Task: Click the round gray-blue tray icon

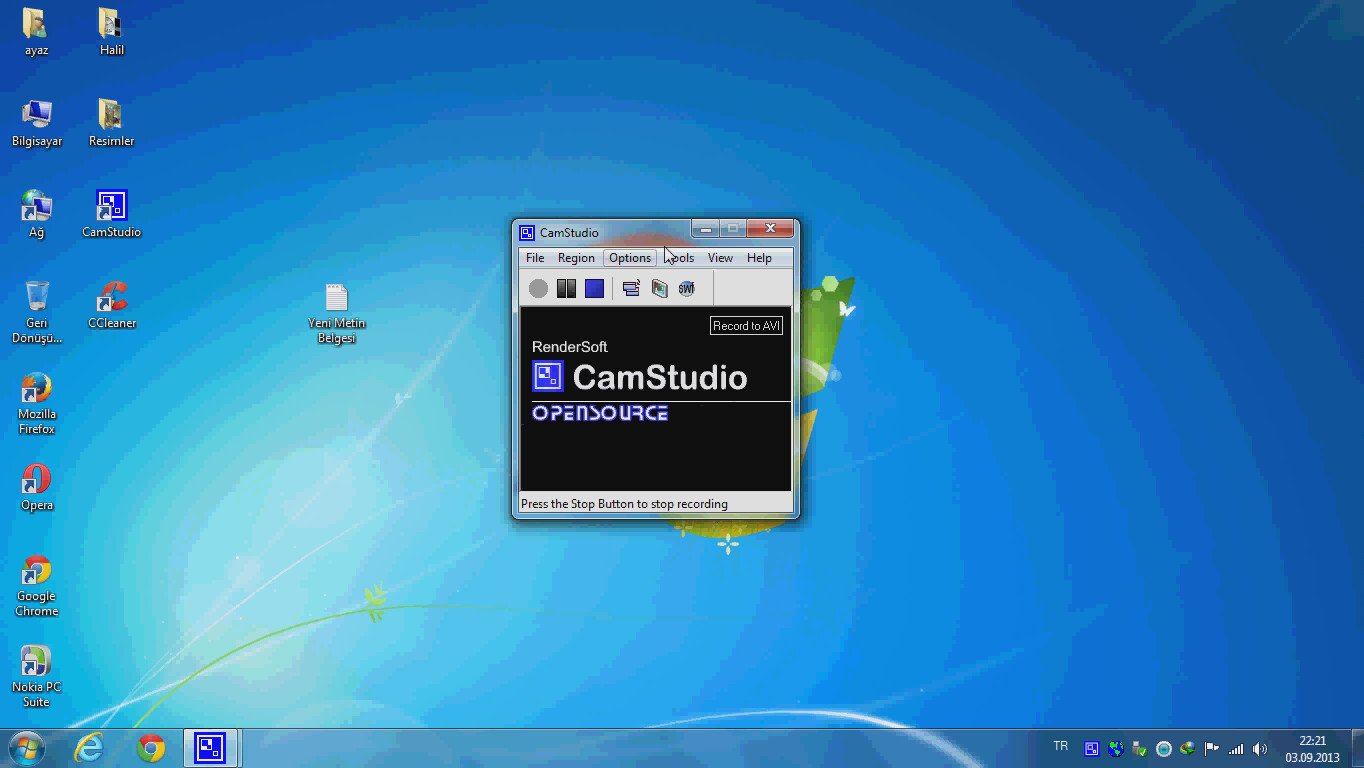Action: tap(1164, 748)
